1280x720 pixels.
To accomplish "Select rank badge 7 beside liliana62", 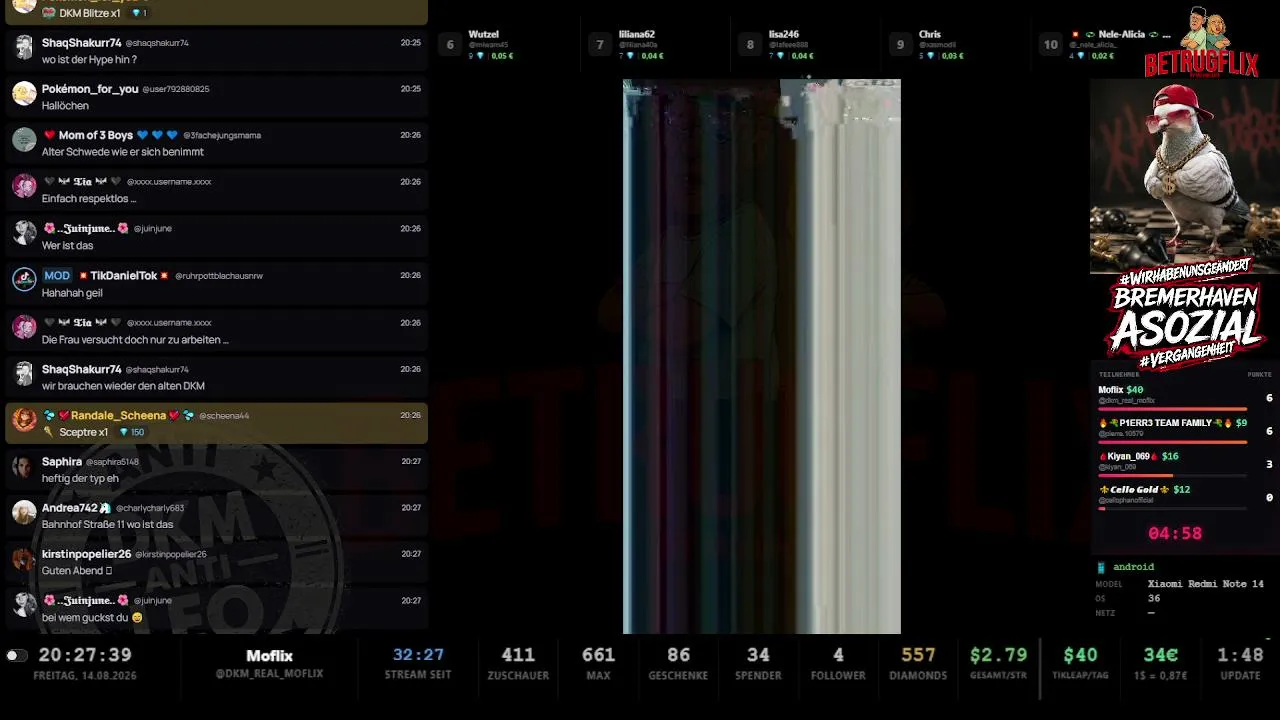I will click(x=600, y=45).
